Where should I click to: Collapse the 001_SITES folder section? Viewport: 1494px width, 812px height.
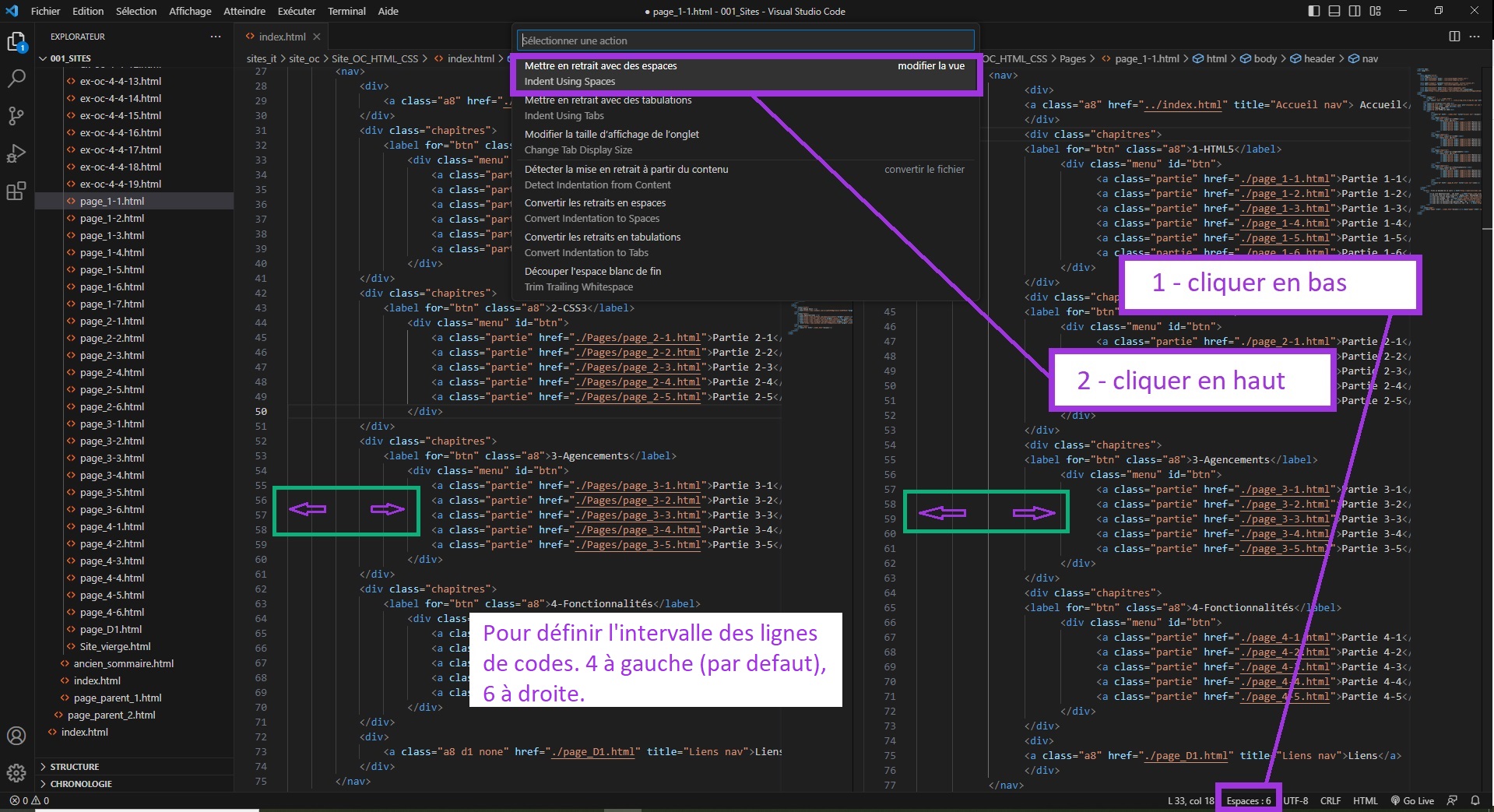[44, 58]
